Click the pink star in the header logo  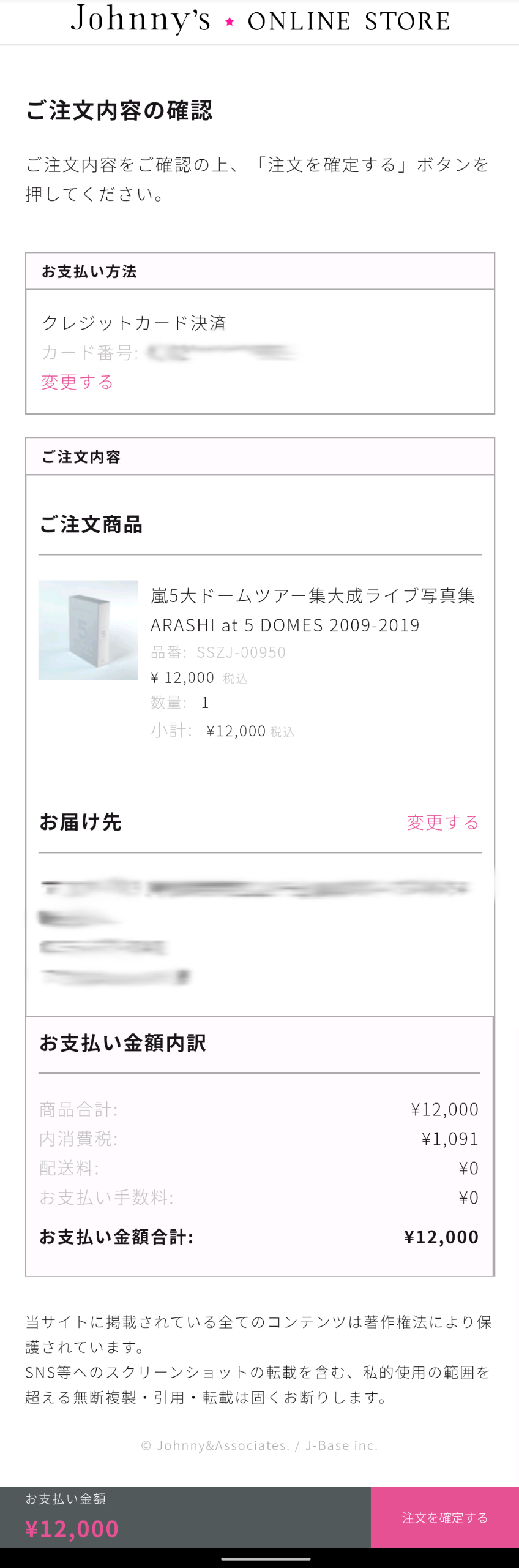point(230,22)
